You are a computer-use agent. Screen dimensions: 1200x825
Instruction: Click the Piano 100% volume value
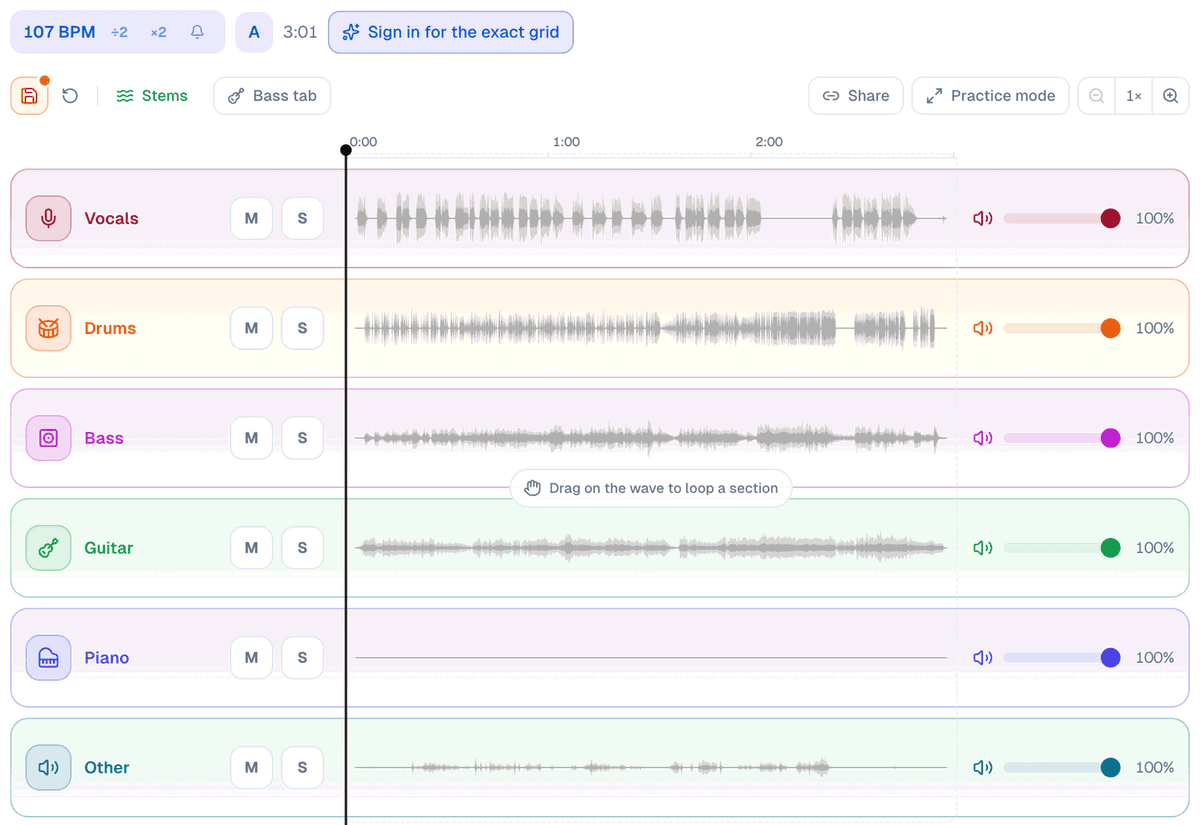pyautogui.click(x=1155, y=658)
